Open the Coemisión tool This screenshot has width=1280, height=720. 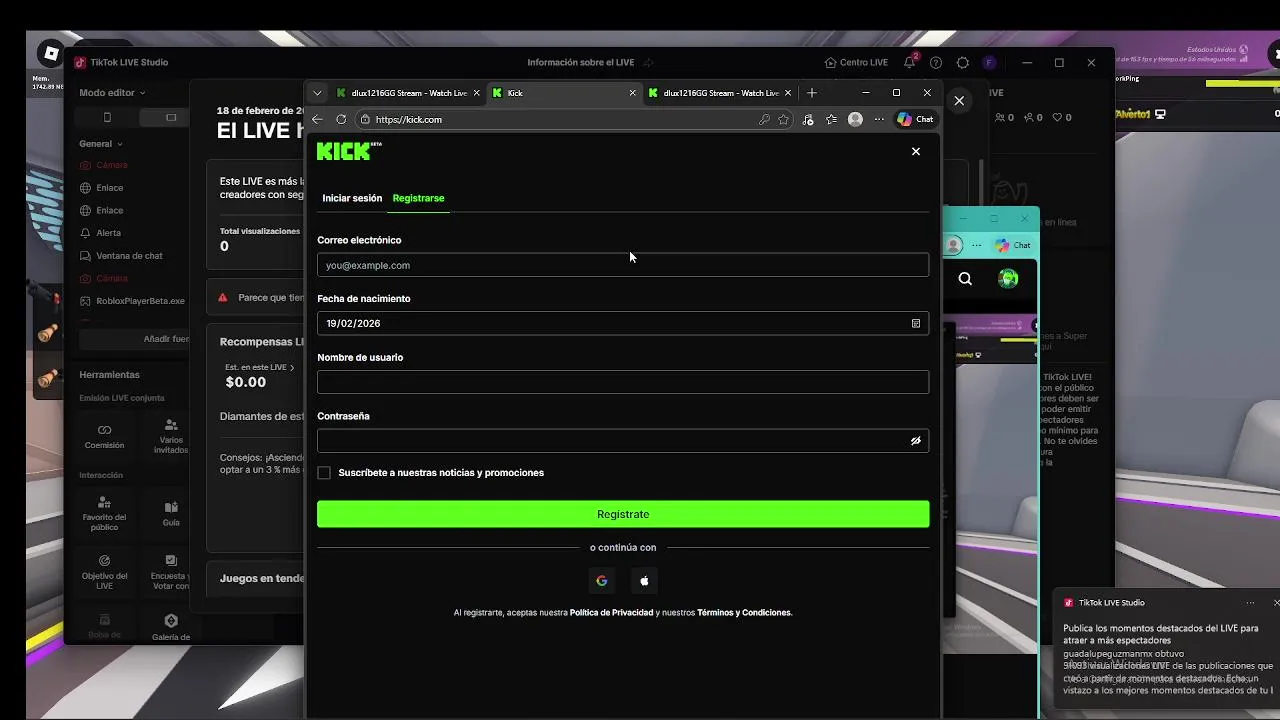pos(104,437)
